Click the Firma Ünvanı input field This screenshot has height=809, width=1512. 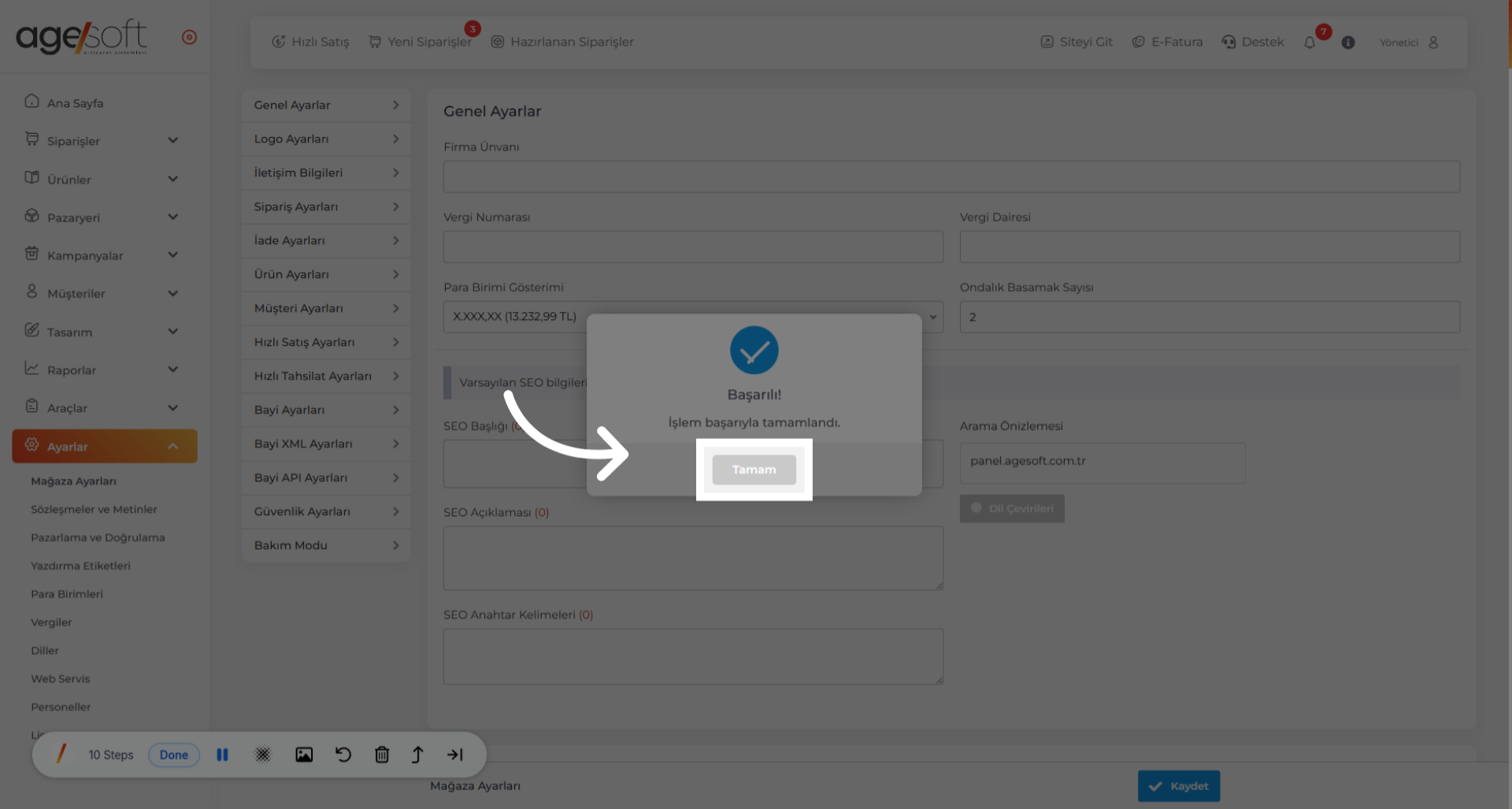951,176
